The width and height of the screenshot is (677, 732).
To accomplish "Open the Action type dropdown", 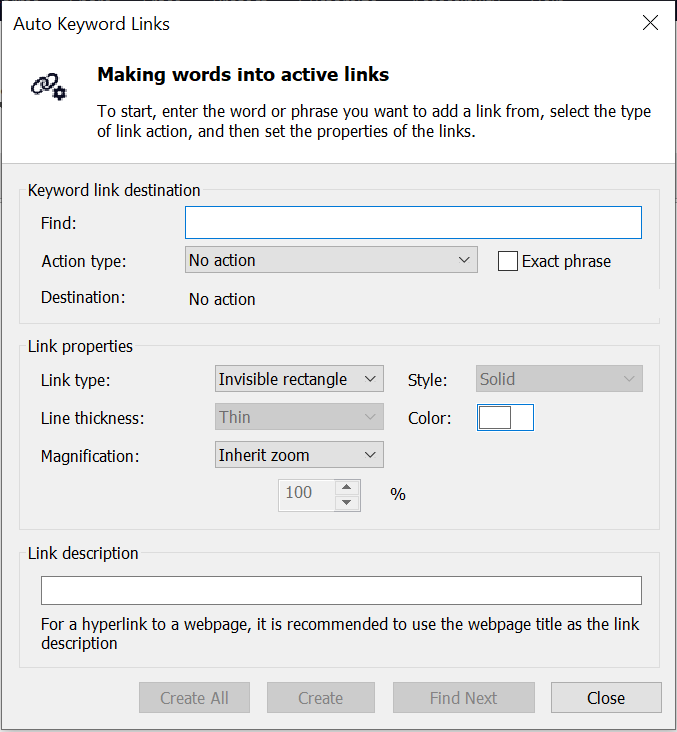I will (x=331, y=260).
